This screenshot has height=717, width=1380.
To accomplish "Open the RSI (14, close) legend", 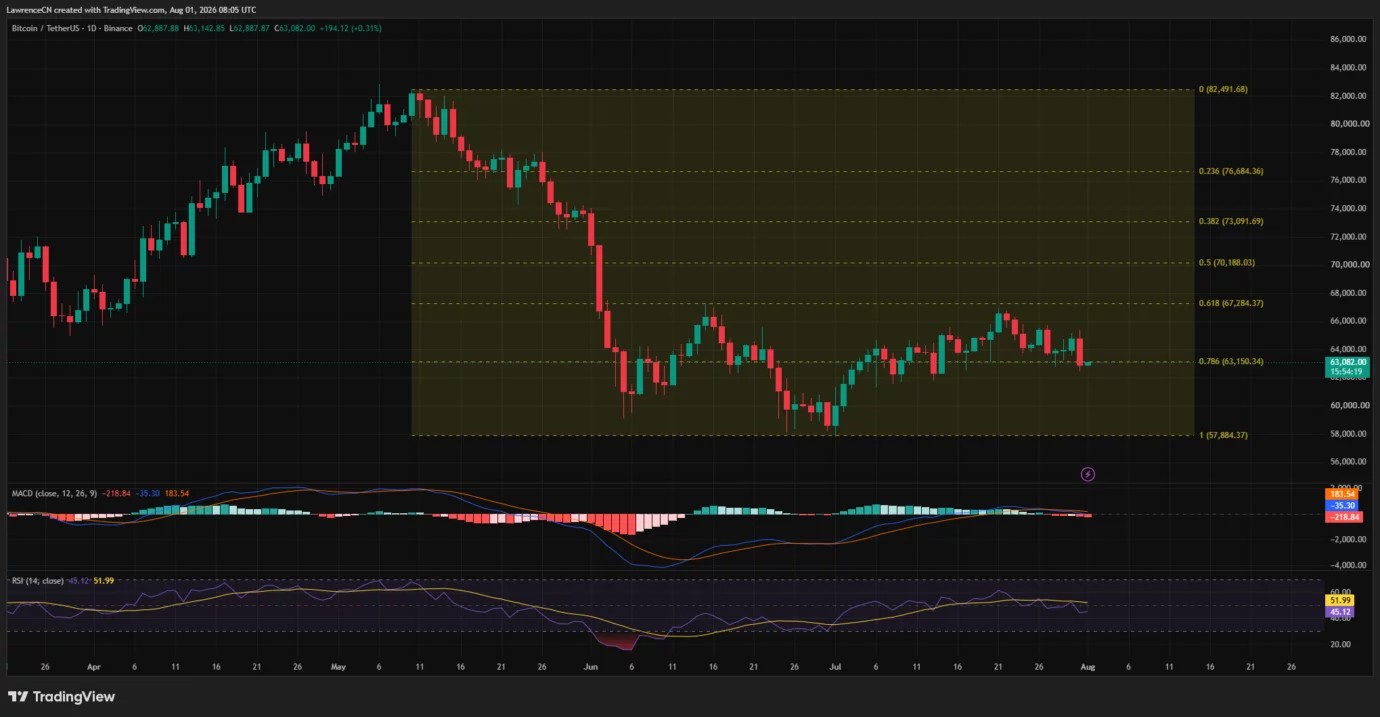I will click(38, 580).
